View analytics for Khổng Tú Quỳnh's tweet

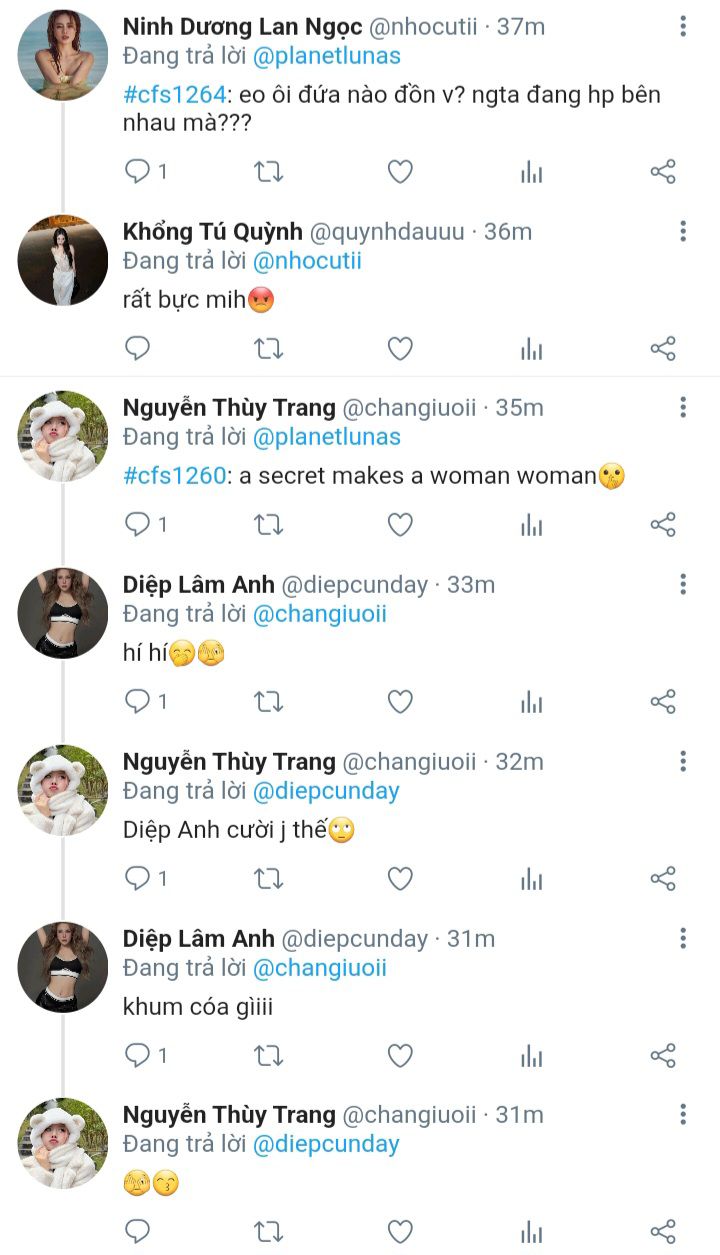click(x=531, y=348)
